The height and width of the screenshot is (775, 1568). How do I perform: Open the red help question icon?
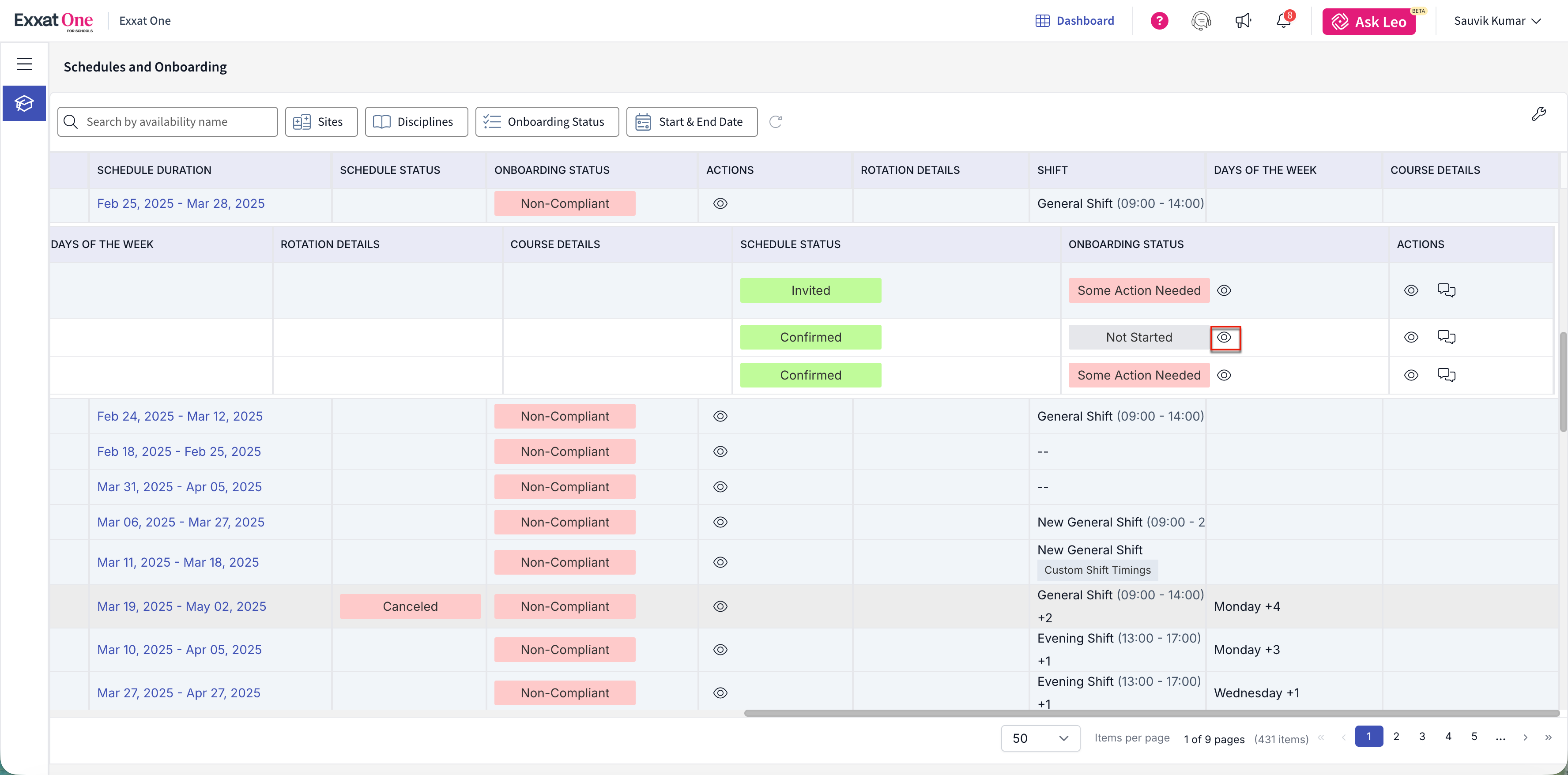click(x=1159, y=21)
